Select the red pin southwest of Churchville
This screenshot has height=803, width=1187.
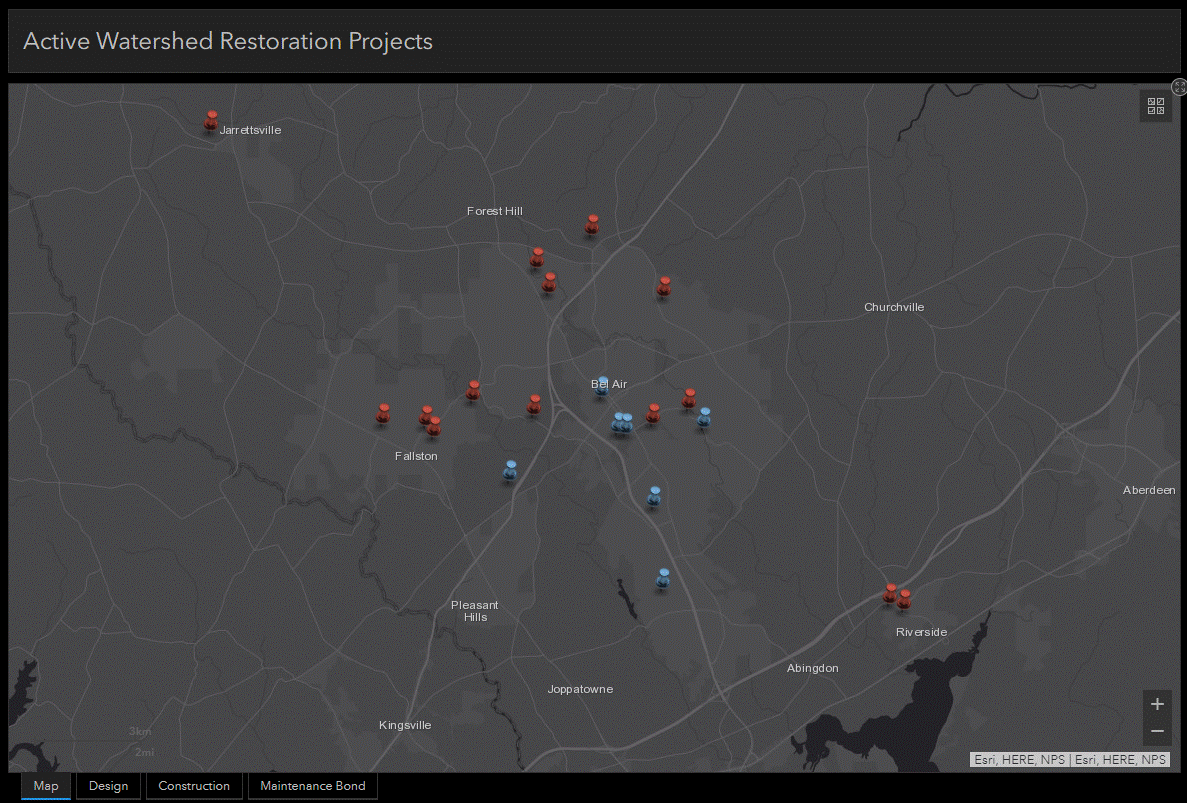coord(664,287)
